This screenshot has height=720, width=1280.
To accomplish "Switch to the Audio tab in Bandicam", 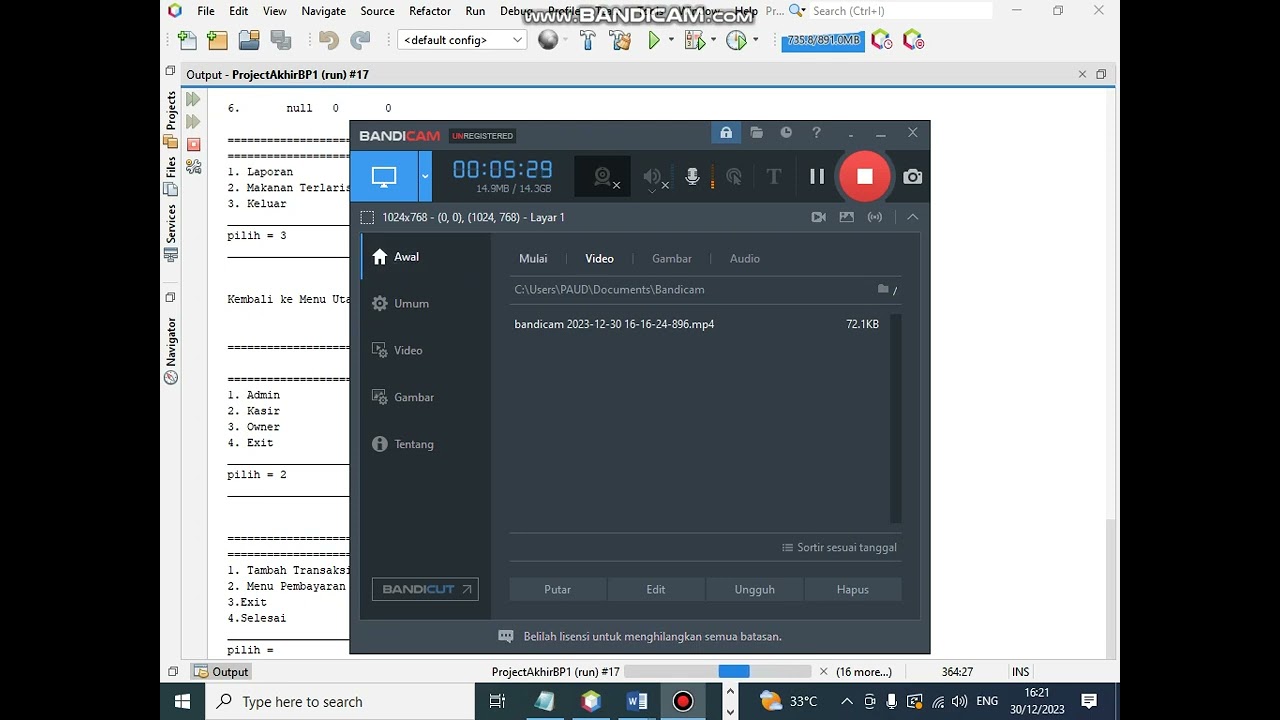I will (x=745, y=259).
